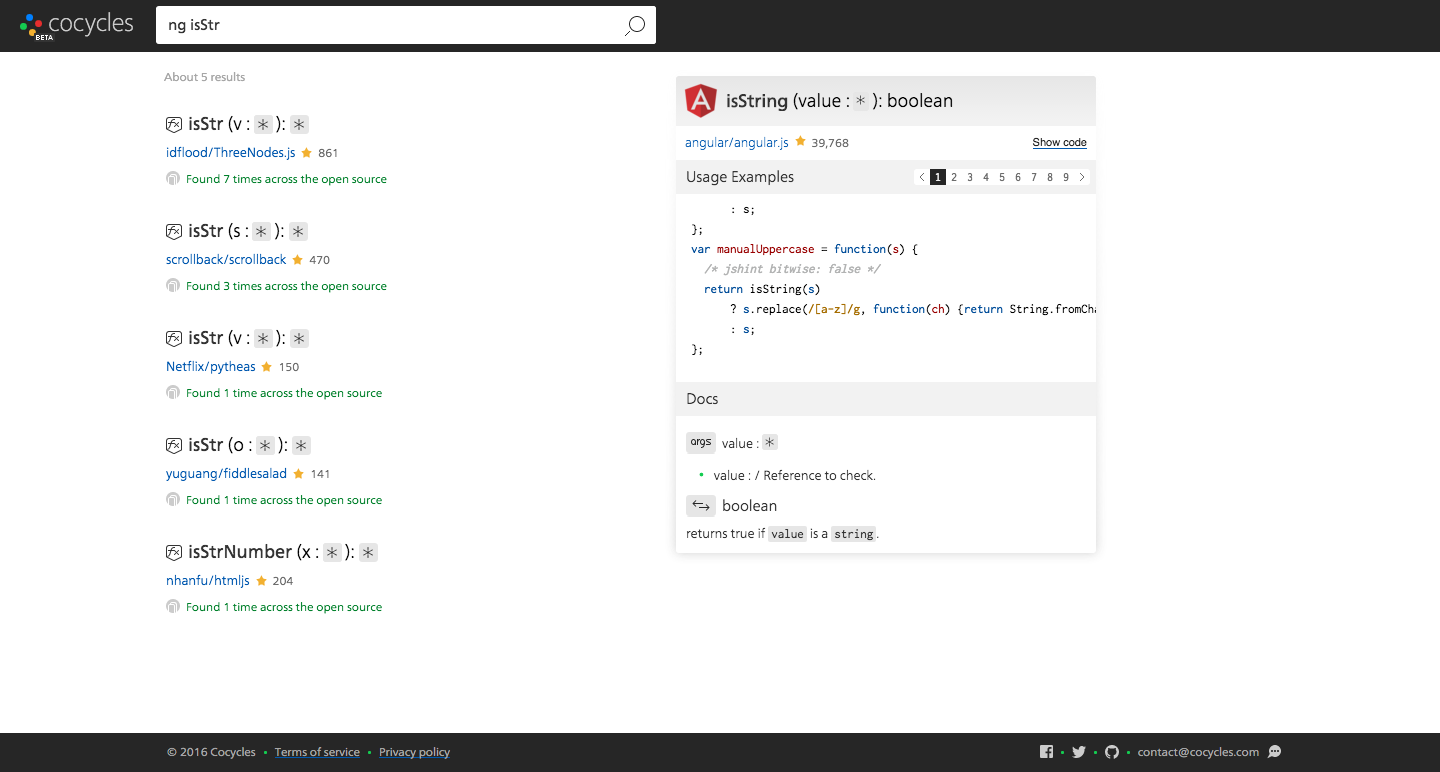
Task: Open the Twitter icon in the footer
Action: tap(1079, 751)
